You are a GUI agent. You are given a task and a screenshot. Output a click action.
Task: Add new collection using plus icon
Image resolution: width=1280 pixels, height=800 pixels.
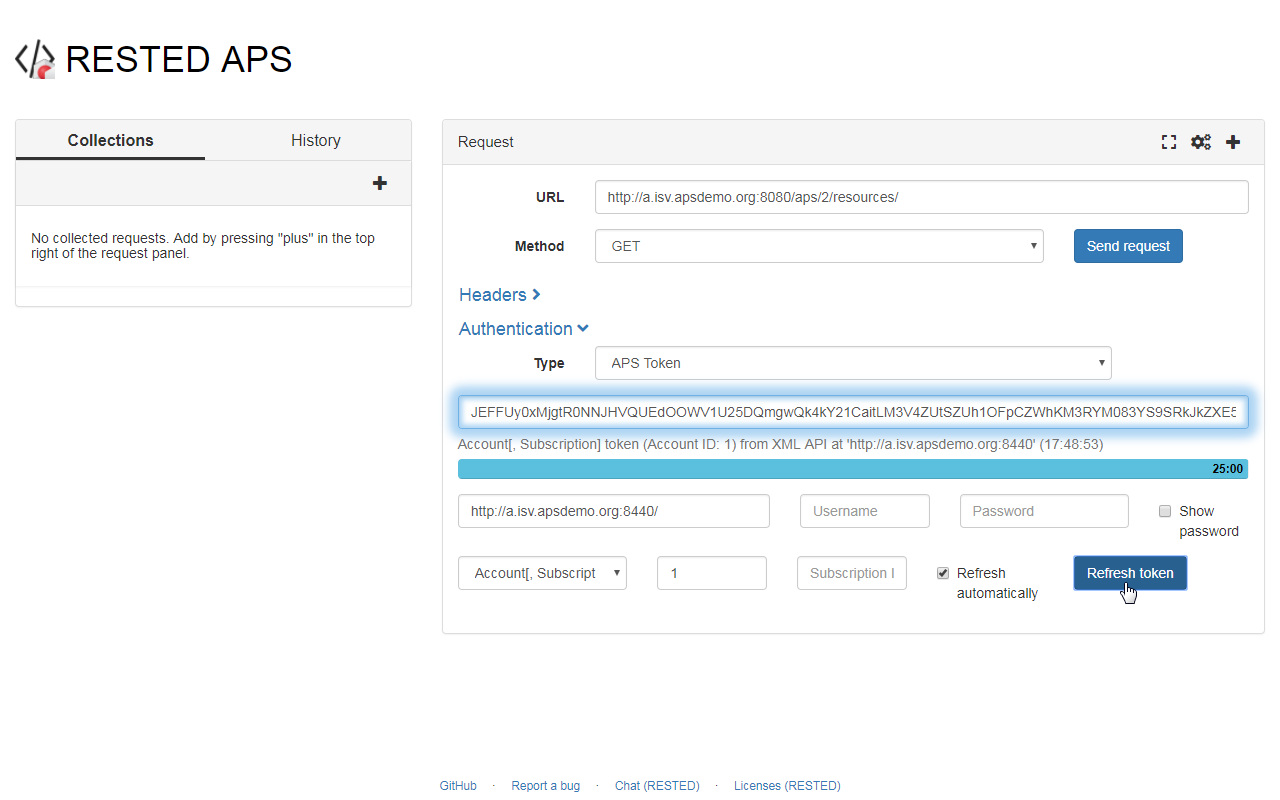(380, 183)
